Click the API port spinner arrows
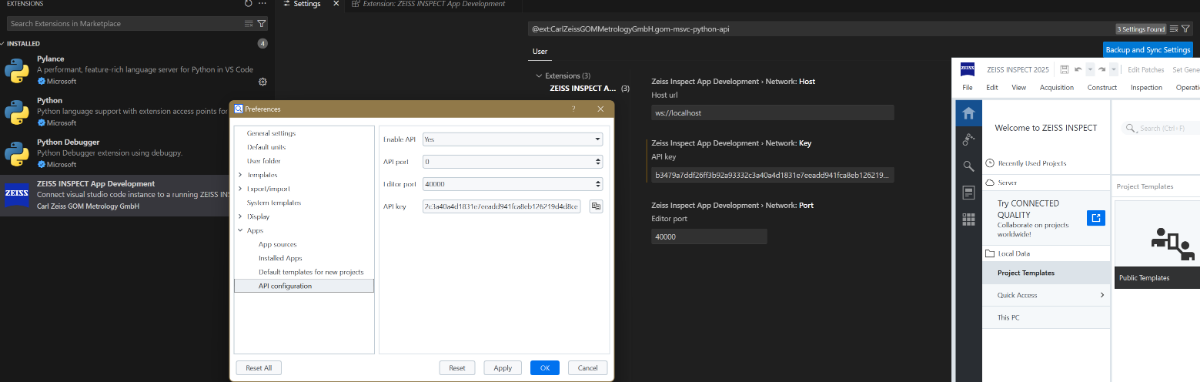Image resolution: width=1200 pixels, height=382 pixels. pyautogui.click(x=598, y=161)
